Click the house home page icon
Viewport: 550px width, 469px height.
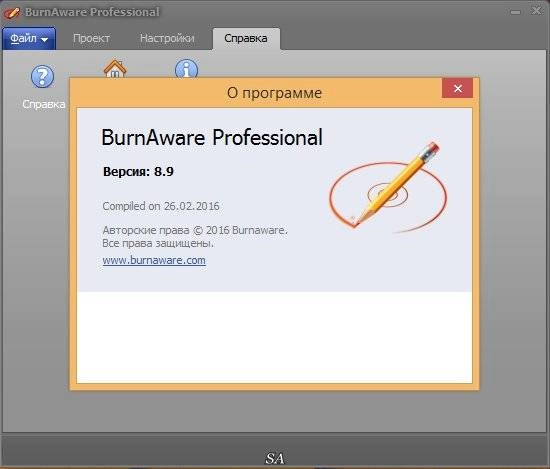[115, 68]
